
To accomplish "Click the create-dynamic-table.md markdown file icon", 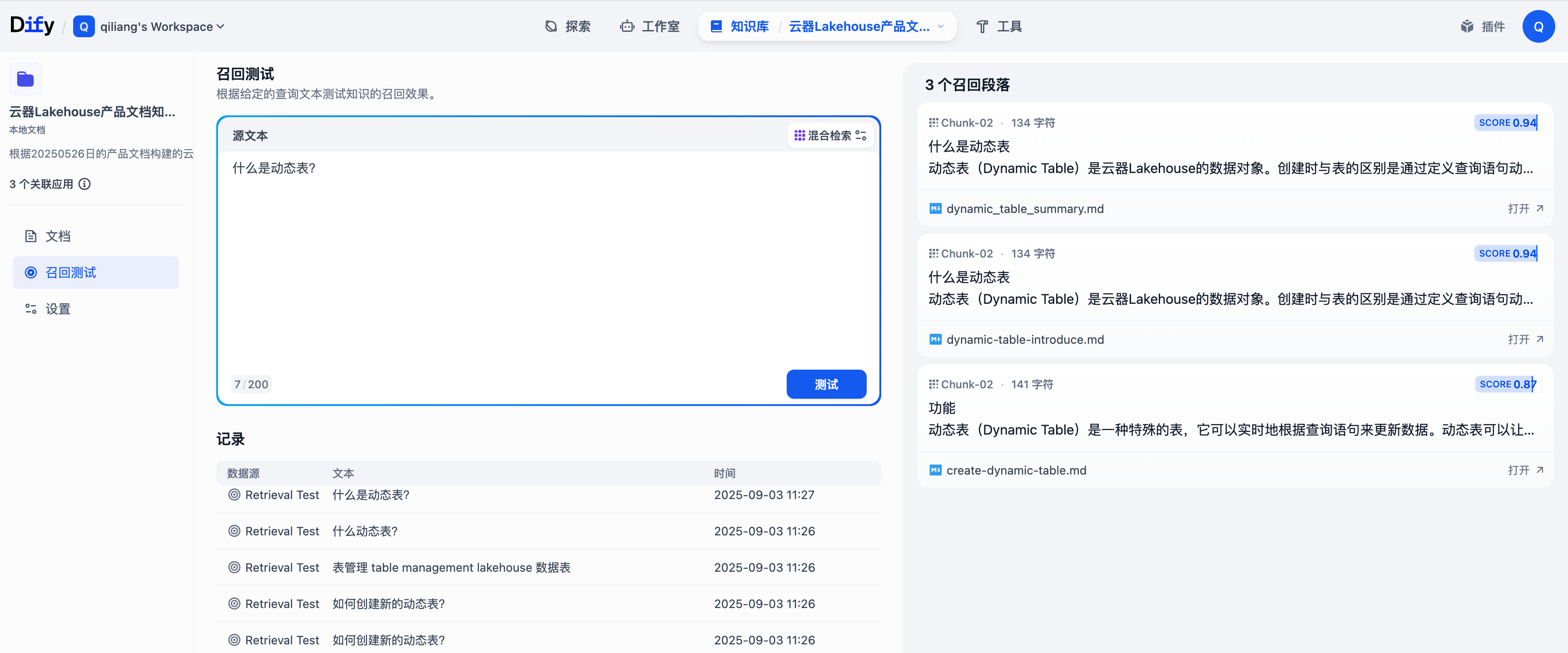I will pos(936,470).
